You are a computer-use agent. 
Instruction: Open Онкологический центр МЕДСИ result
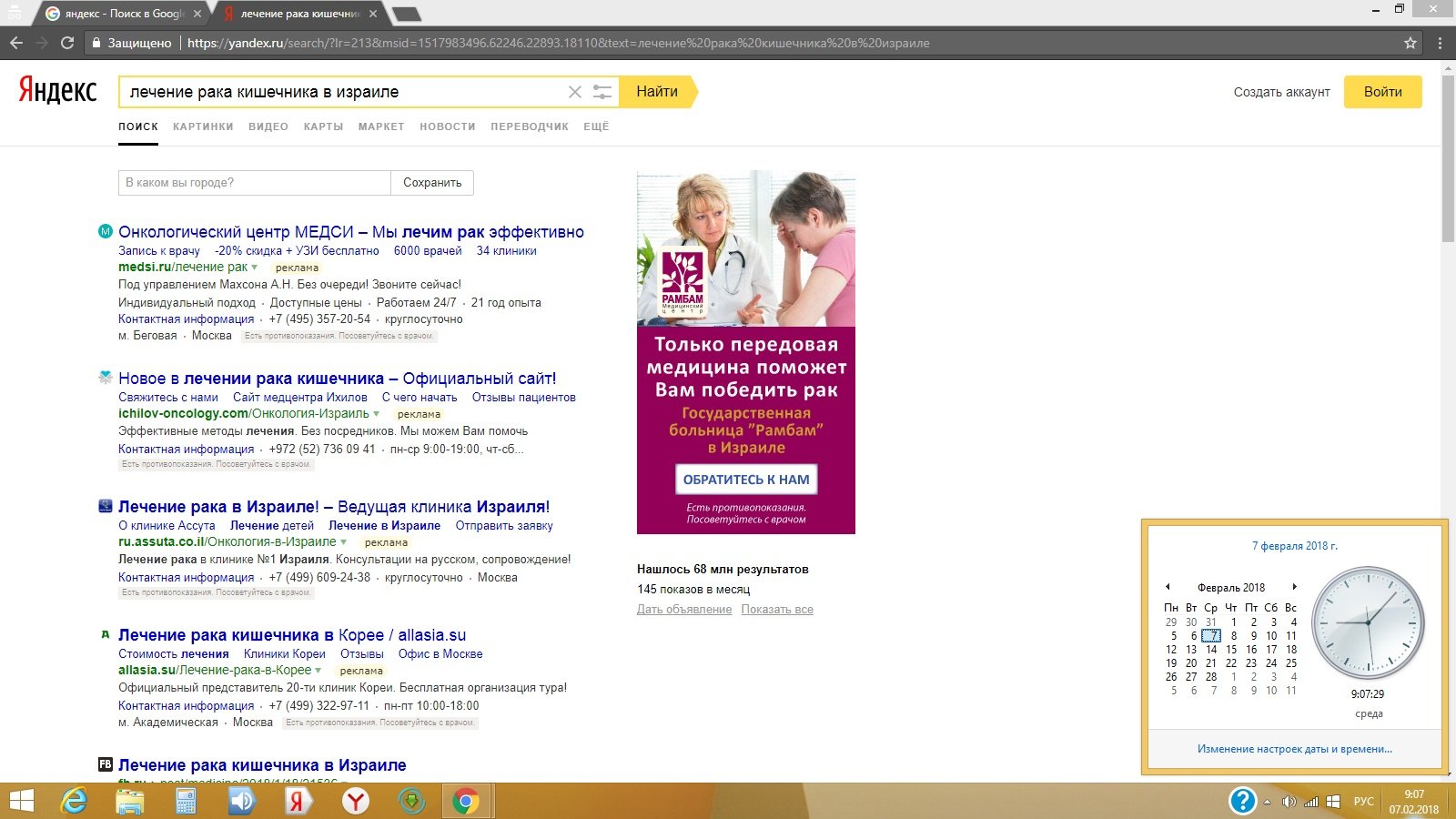pos(351,232)
